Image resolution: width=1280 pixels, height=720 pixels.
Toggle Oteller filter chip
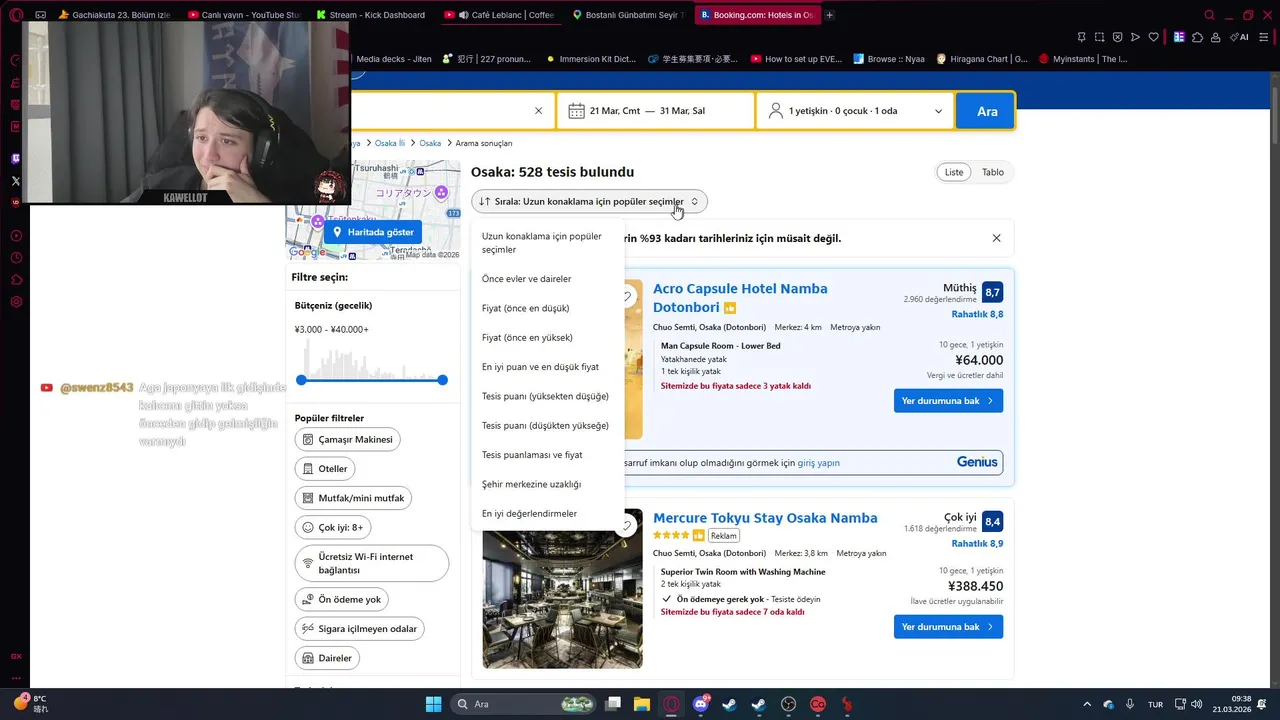coord(325,468)
